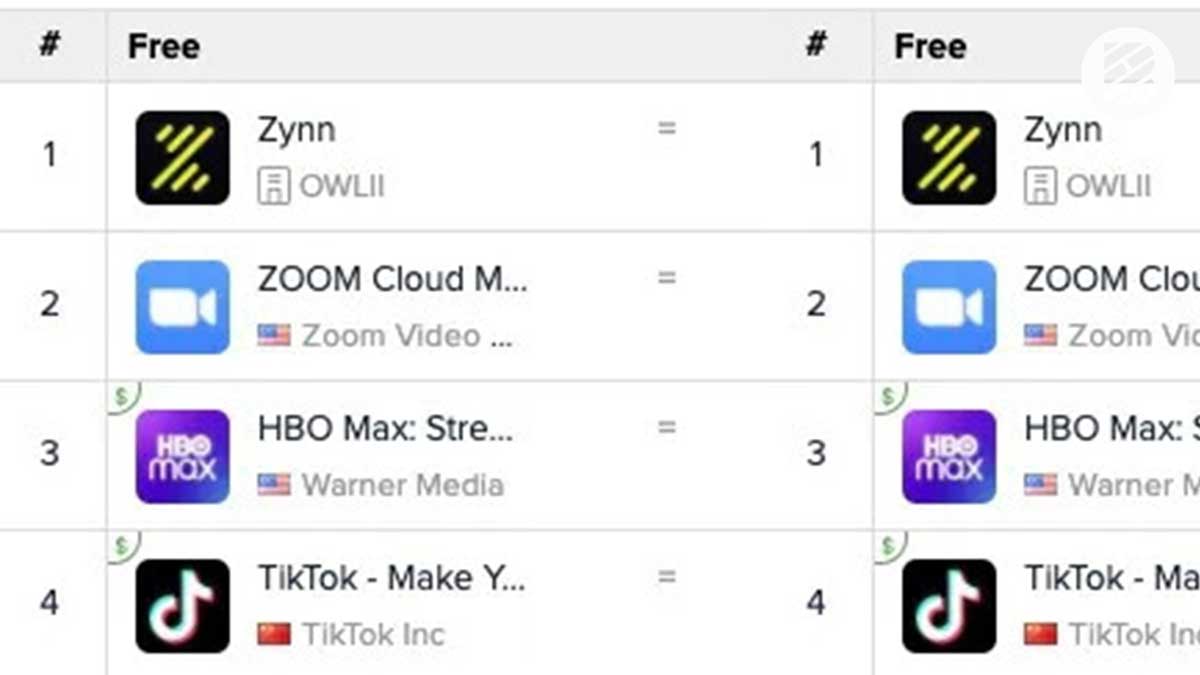This screenshot has width=1200, height=675.
Task: Click the right 'Free' column header
Action: point(930,46)
